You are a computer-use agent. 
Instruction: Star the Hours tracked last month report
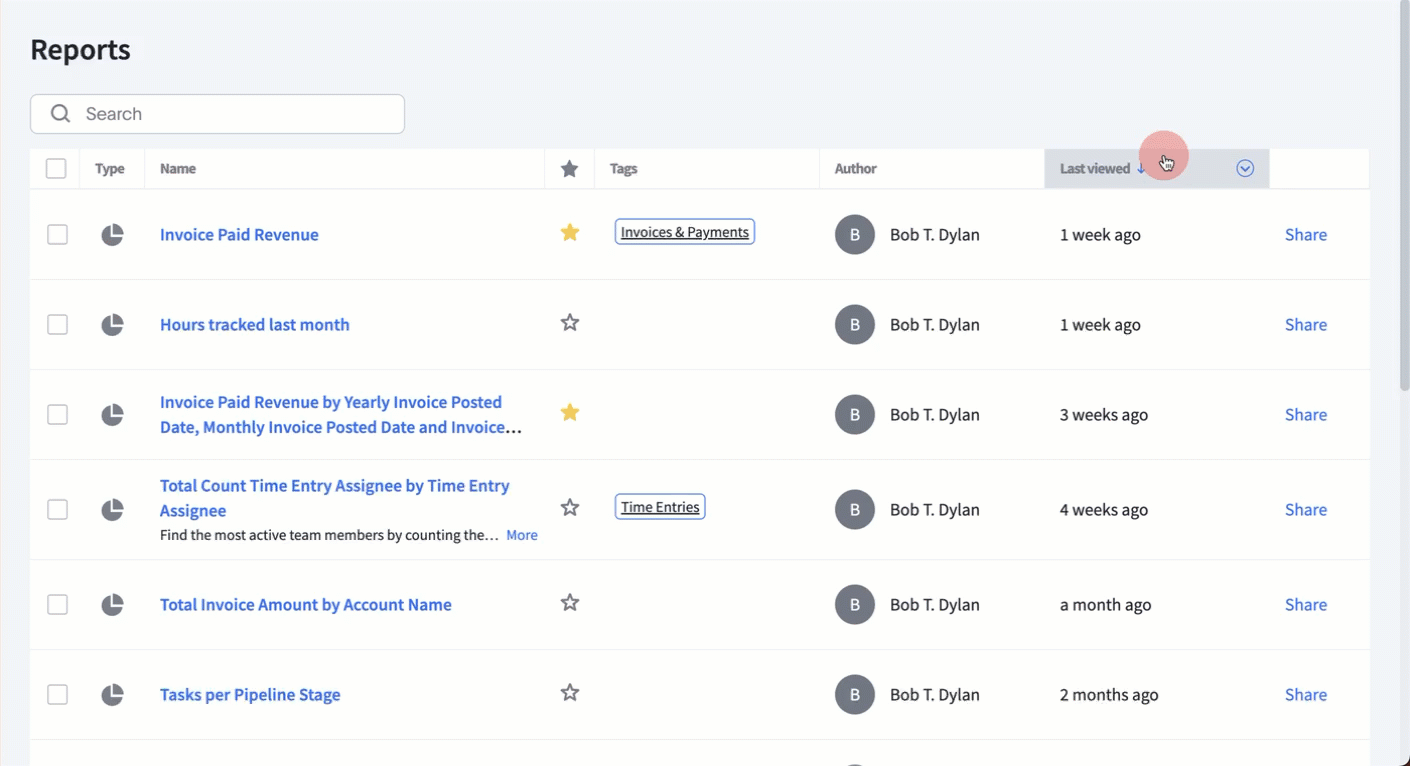point(570,323)
